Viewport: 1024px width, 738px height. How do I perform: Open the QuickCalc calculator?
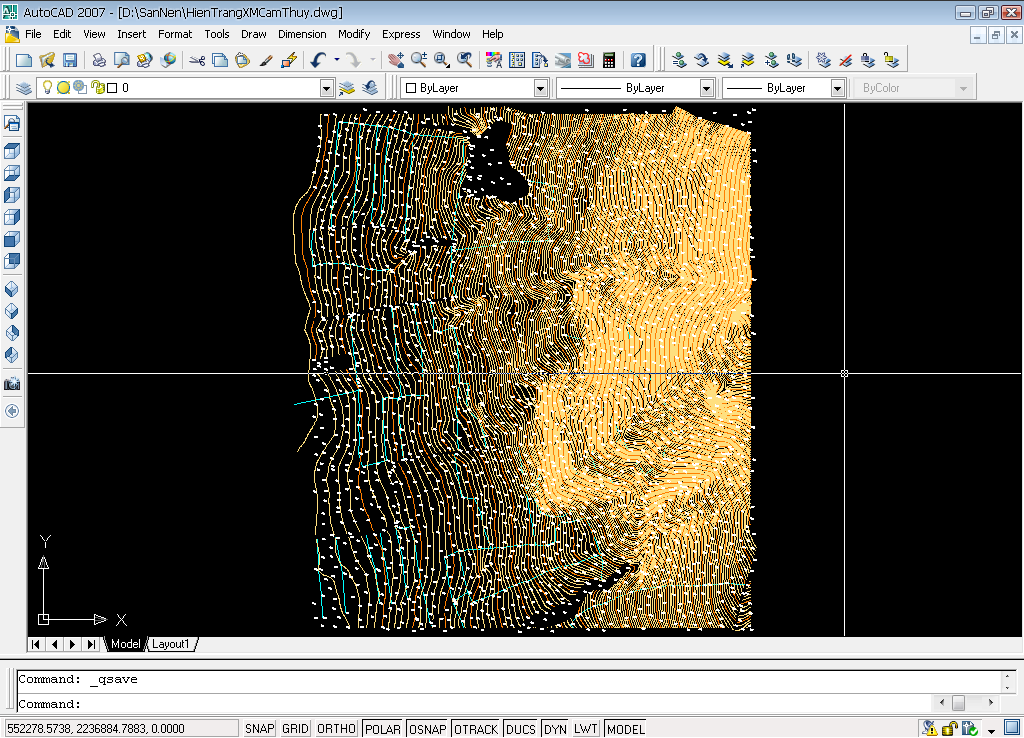click(x=608, y=60)
